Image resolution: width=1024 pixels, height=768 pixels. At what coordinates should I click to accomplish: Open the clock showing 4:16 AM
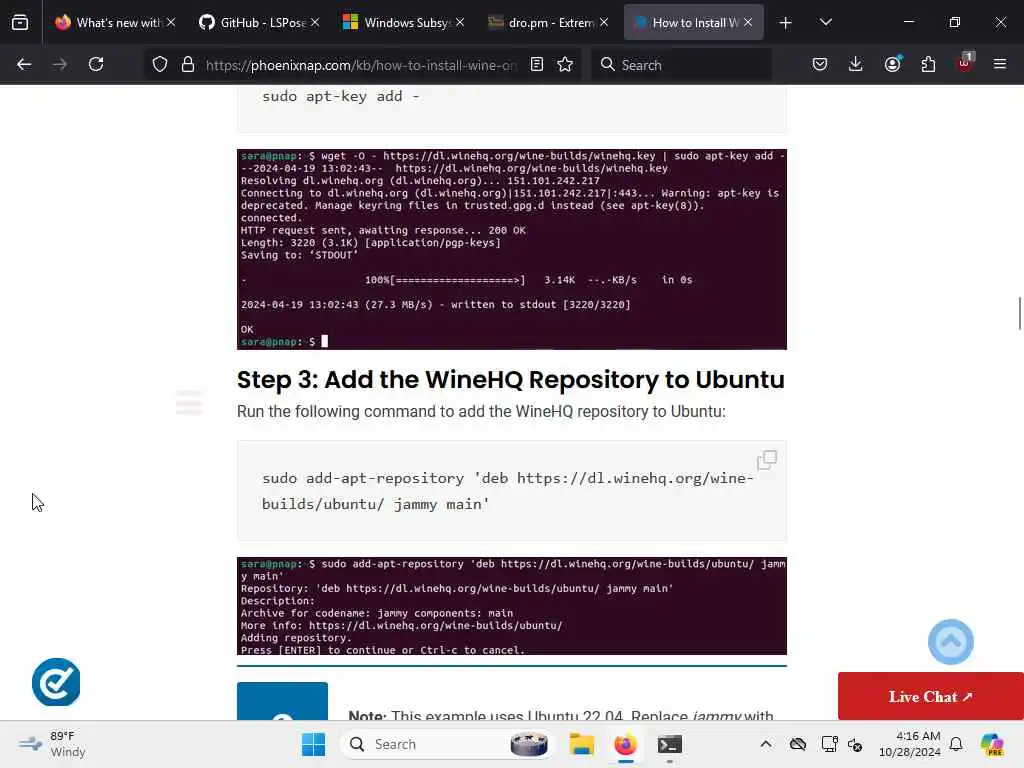point(910,744)
